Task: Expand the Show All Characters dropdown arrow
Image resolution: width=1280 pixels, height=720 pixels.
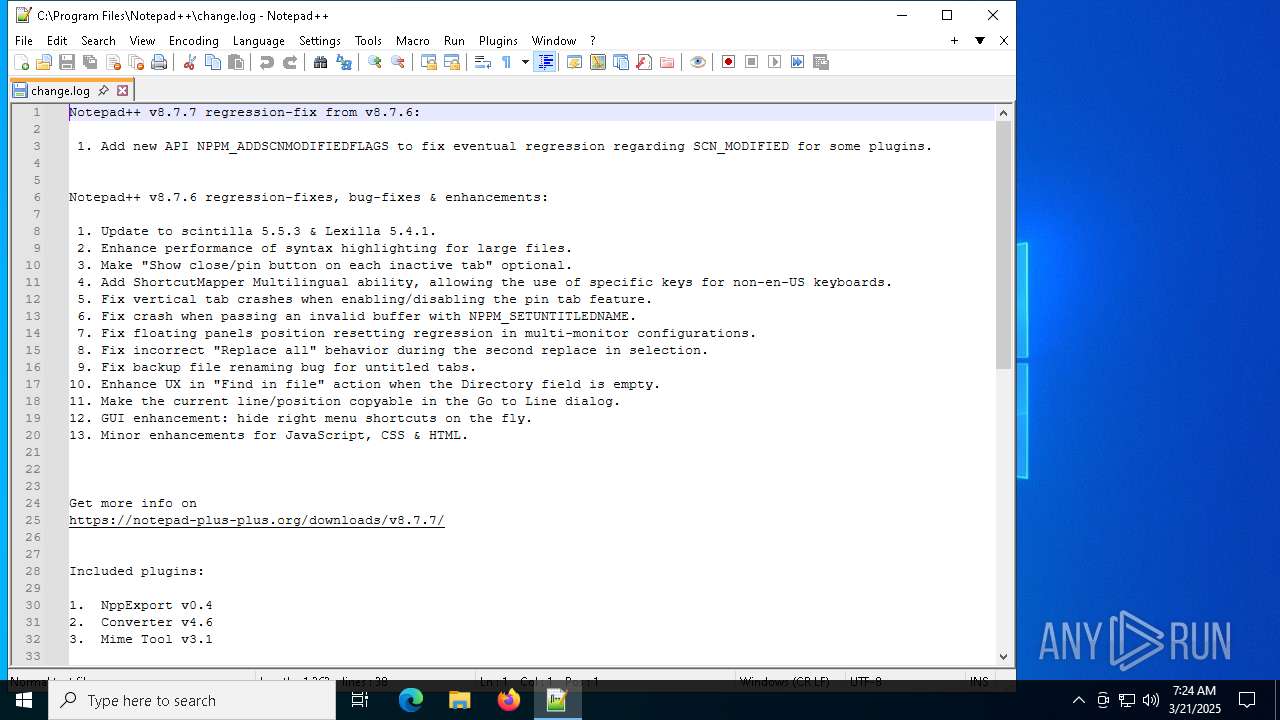Action: (525, 62)
